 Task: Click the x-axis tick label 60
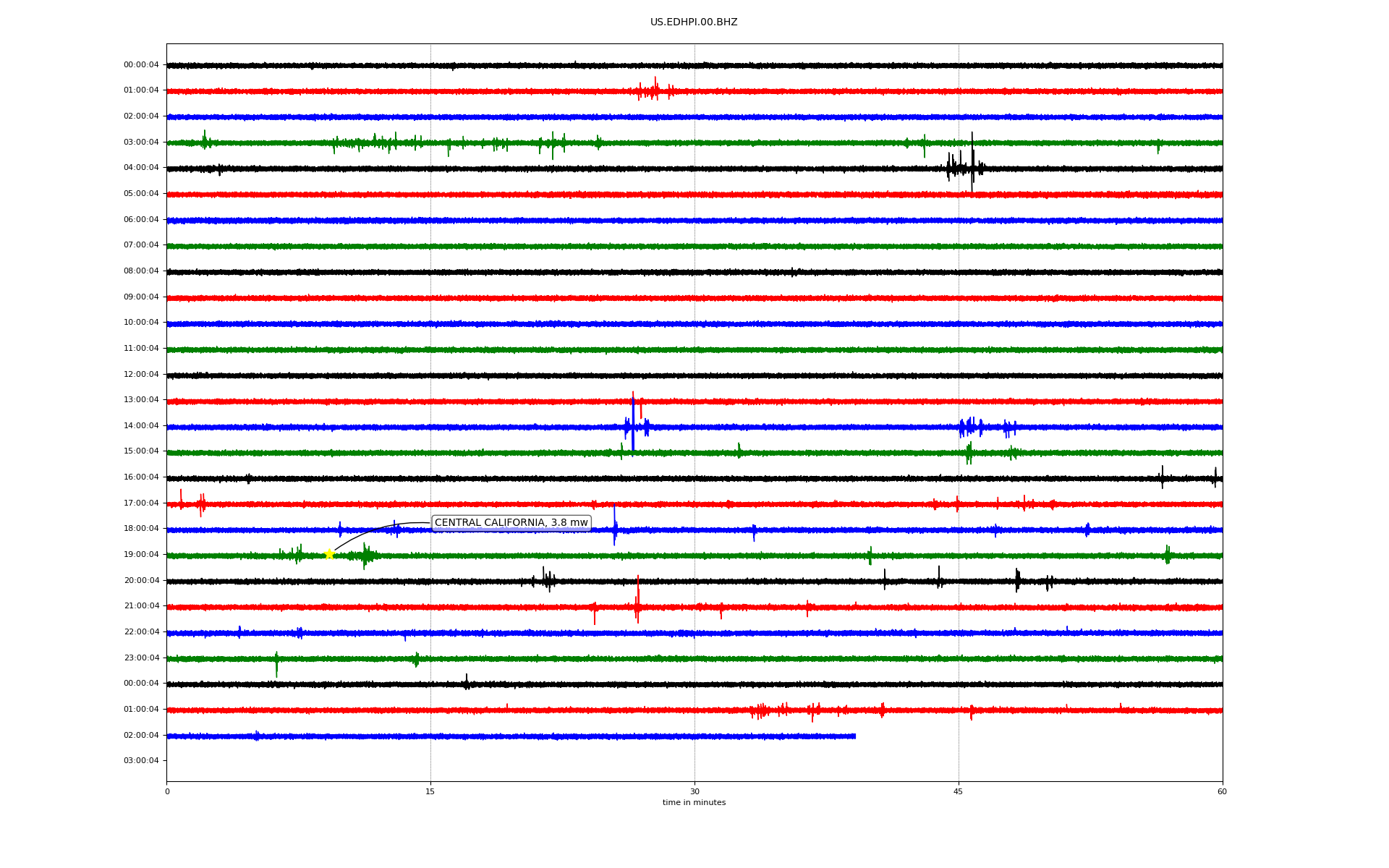click(1223, 792)
